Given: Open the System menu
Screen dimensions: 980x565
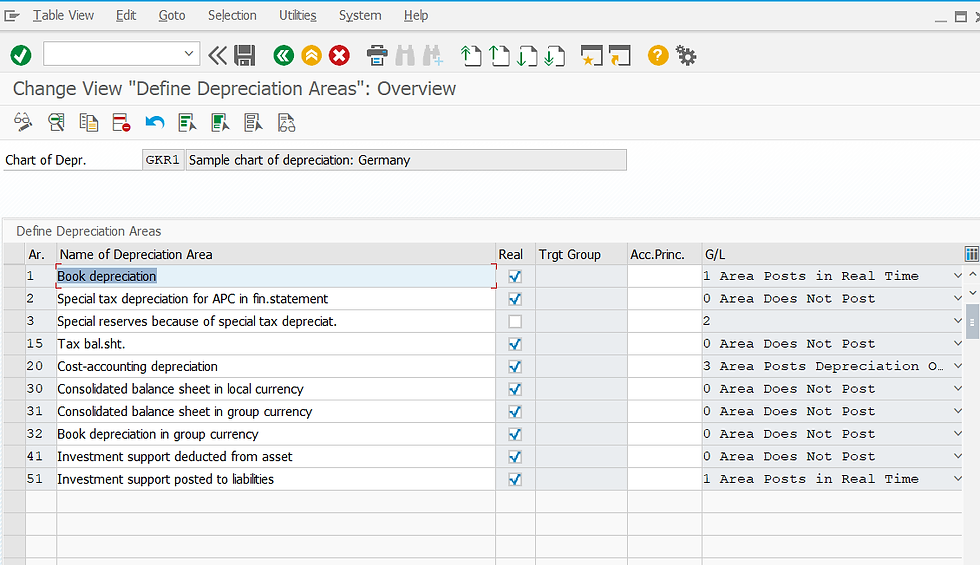Looking at the screenshot, I should click(x=360, y=16).
